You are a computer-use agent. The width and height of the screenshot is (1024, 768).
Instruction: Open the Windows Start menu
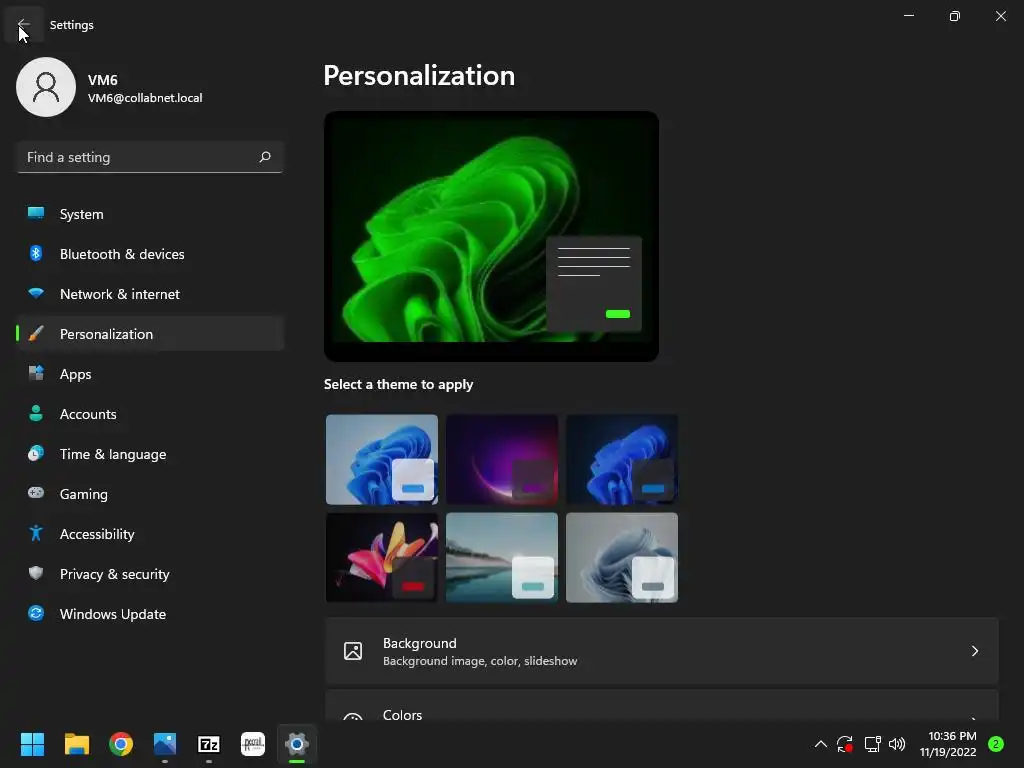32,744
